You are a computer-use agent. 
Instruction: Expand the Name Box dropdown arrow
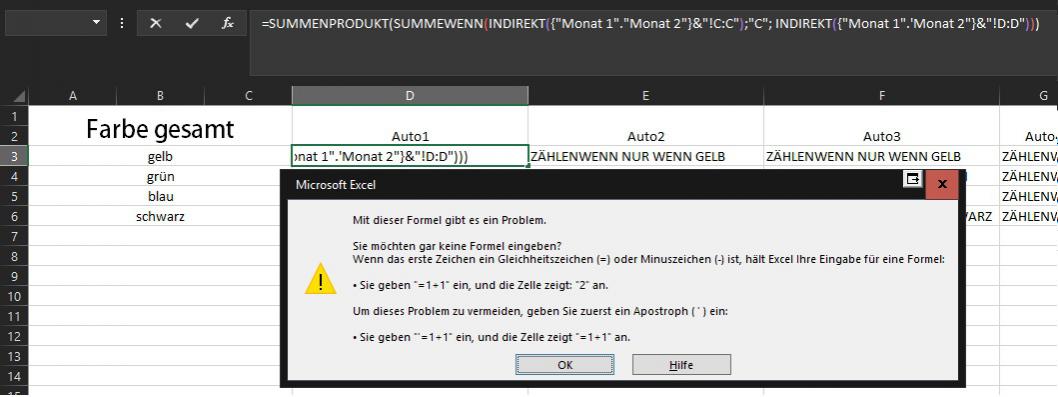[x=96, y=22]
